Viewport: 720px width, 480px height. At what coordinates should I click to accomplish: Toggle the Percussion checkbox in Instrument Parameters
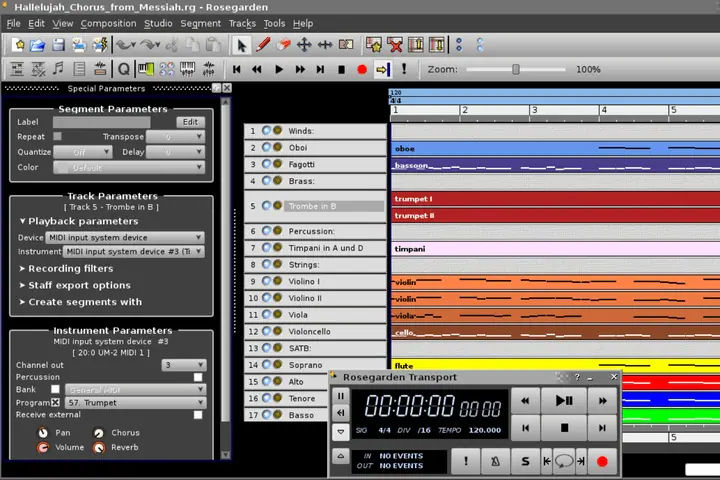click(198, 377)
